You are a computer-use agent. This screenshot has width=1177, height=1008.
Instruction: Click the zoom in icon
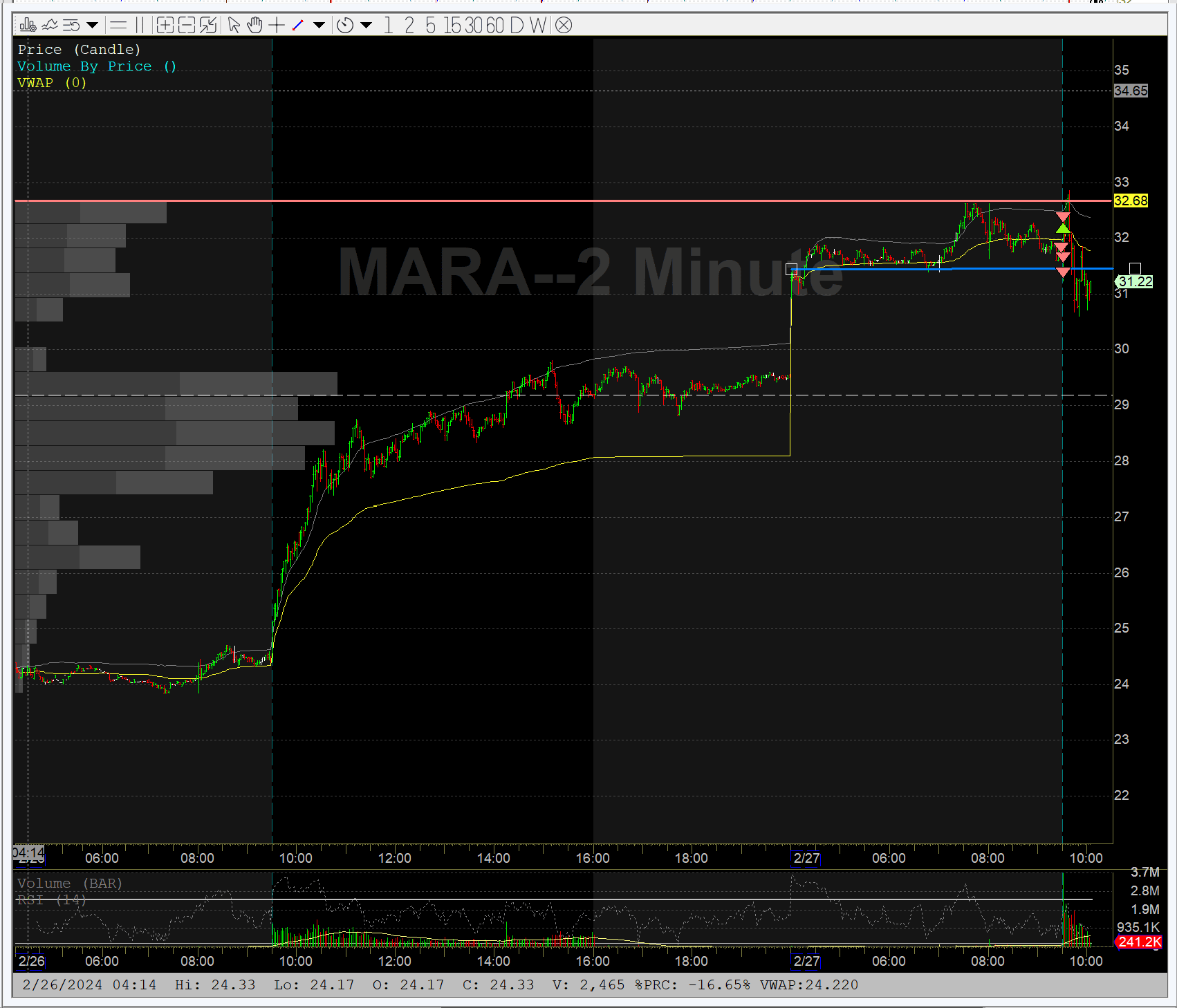click(165, 26)
